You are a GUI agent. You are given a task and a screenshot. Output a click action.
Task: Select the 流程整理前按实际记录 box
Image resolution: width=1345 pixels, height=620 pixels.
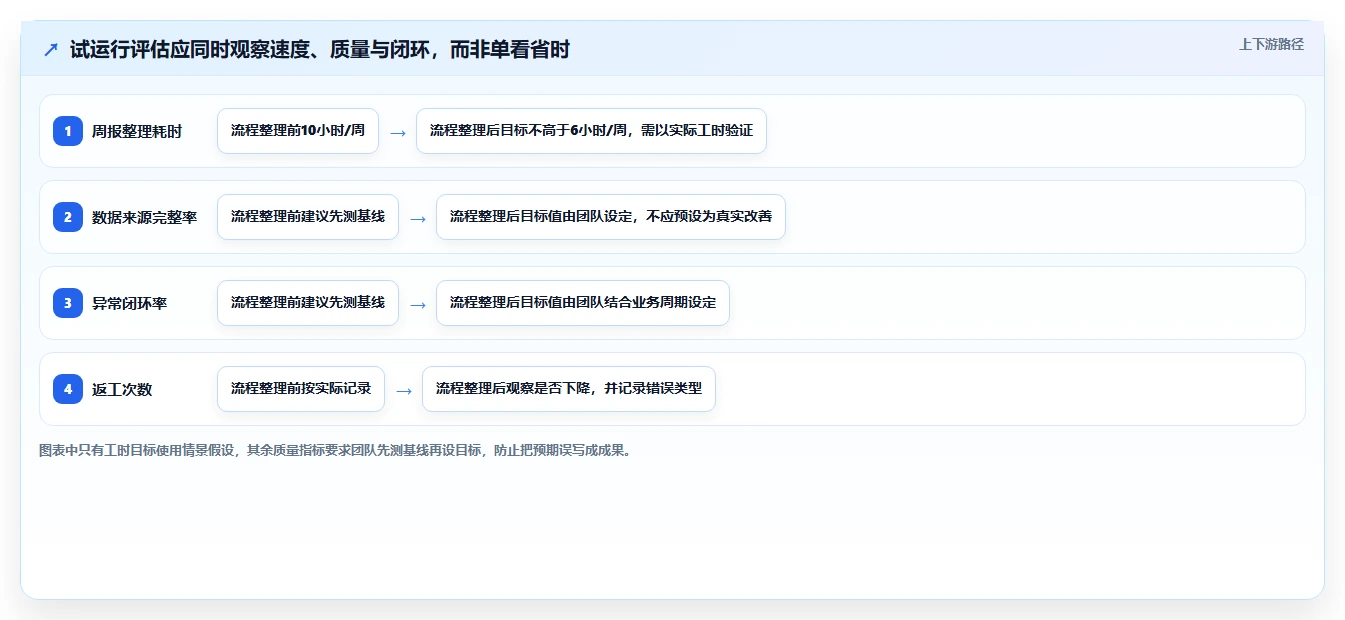pyautogui.click(x=301, y=389)
